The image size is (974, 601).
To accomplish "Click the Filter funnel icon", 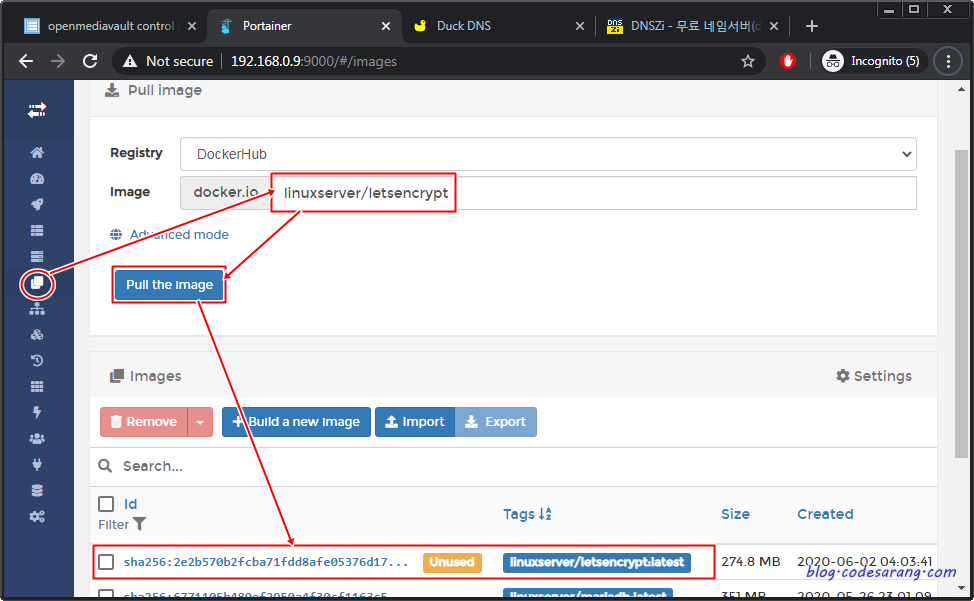I will (140, 524).
